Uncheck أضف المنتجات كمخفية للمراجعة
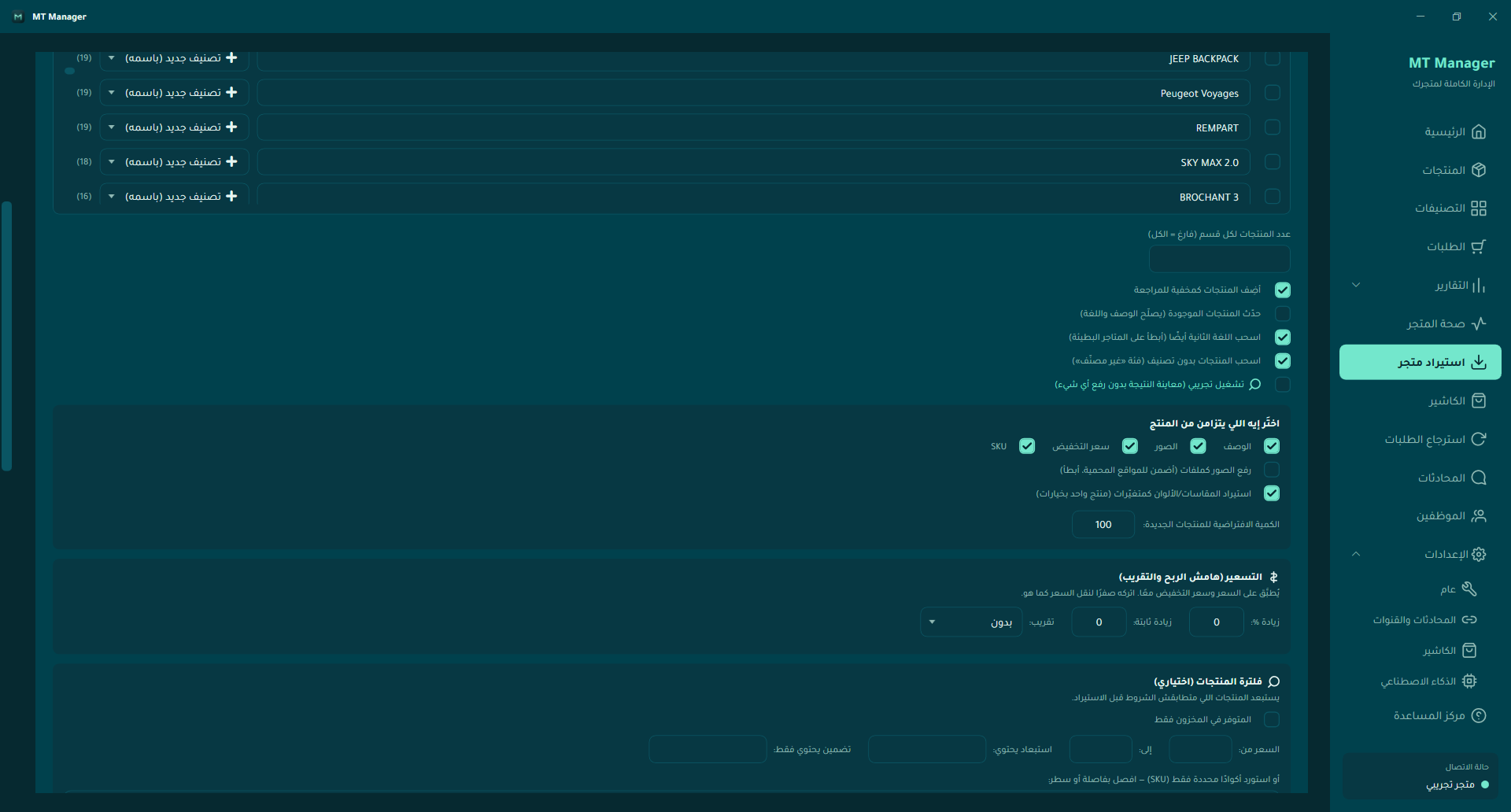 1283,290
